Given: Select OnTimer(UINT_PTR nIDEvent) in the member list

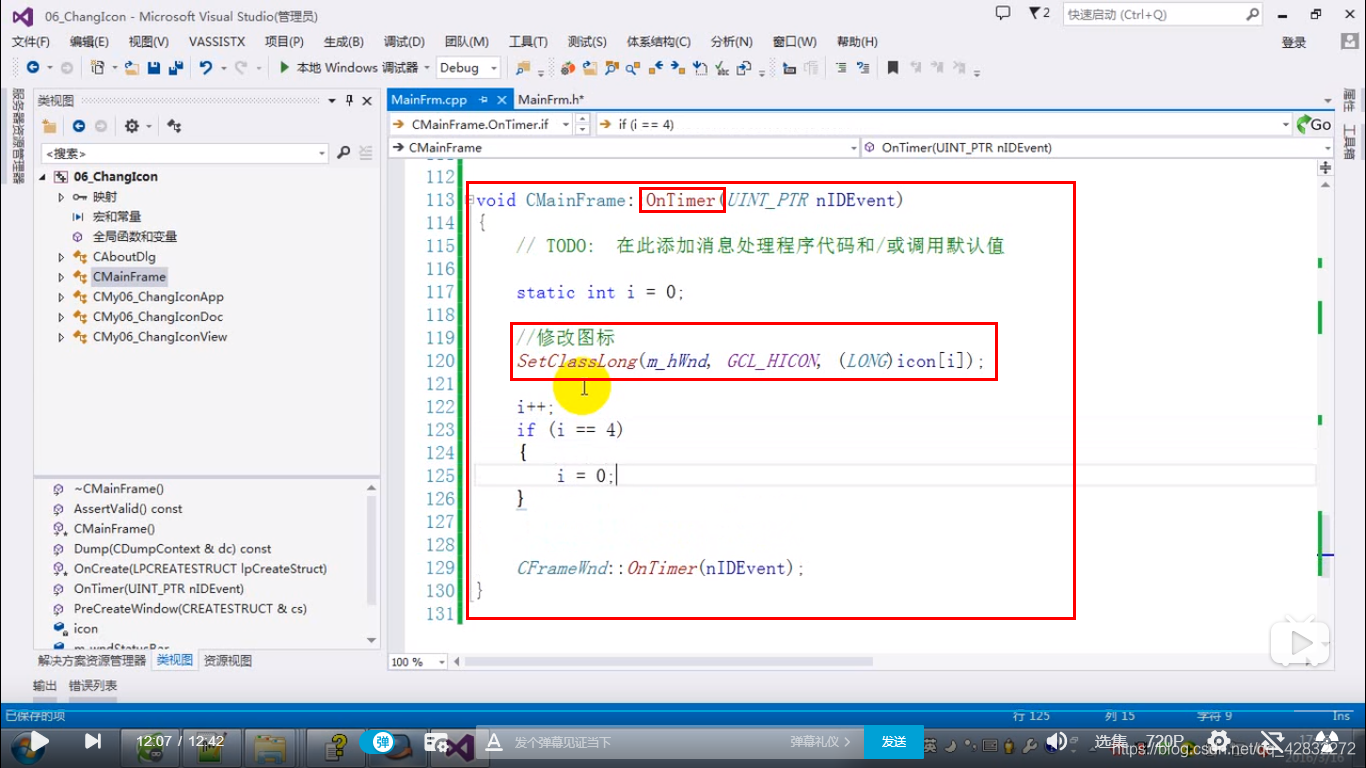Looking at the screenshot, I should tap(159, 588).
